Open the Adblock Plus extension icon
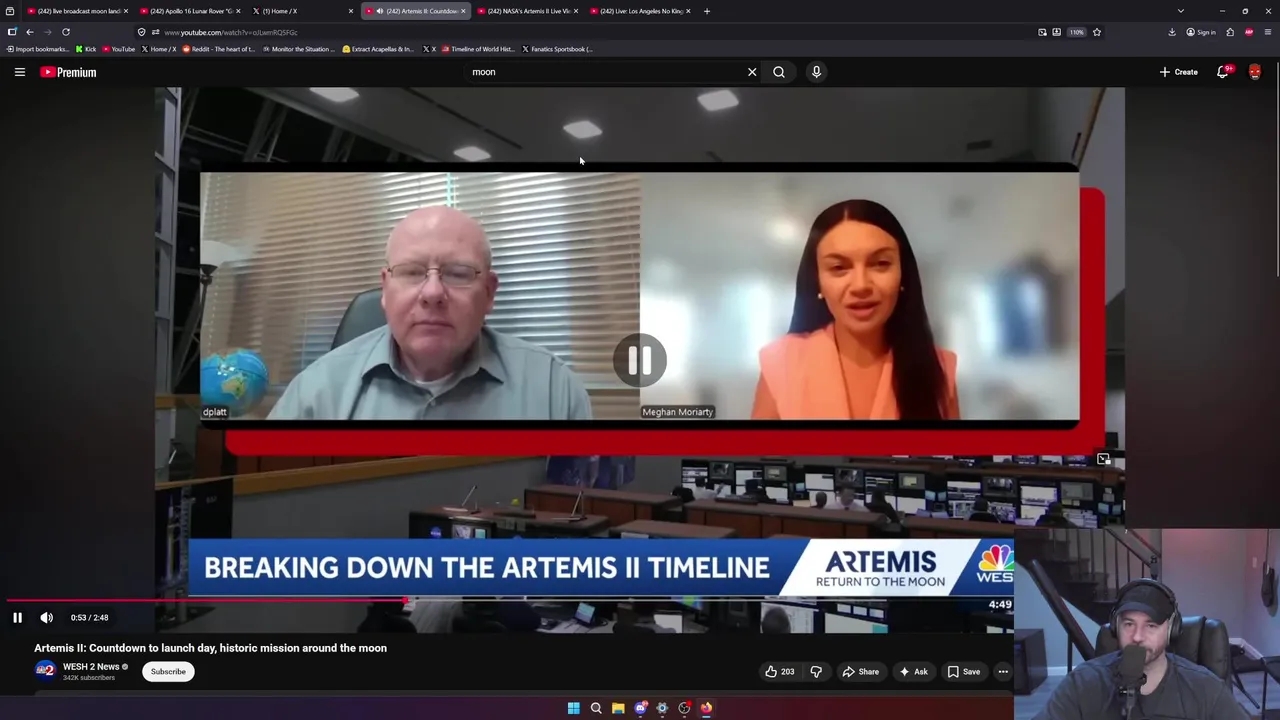1280x720 pixels. pyautogui.click(x=1249, y=32)
